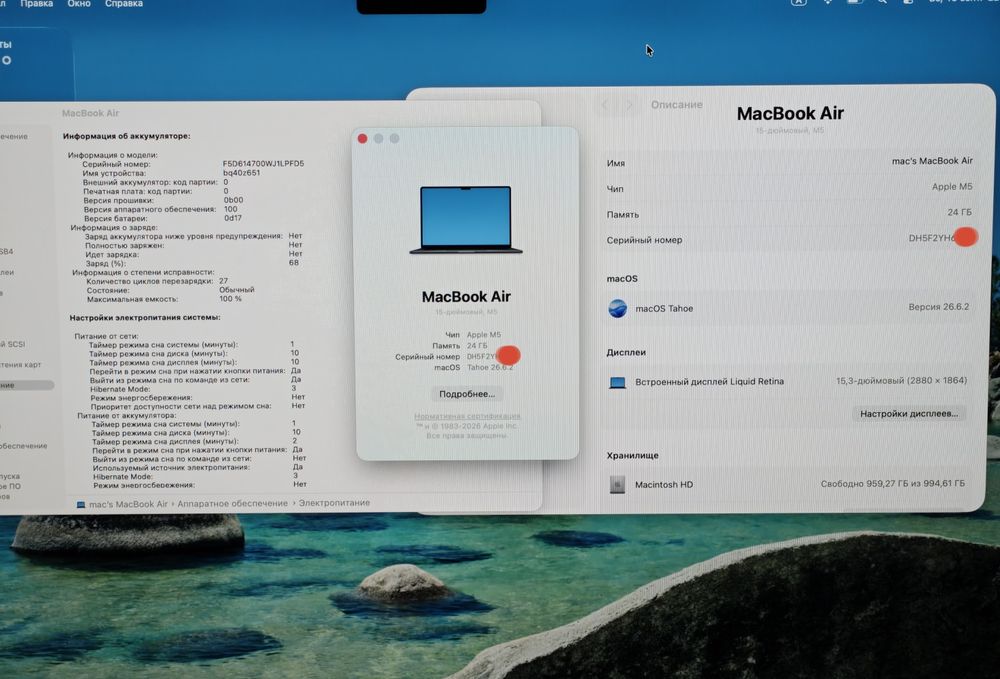Click the Свободно 959,27 ГБ storage text
The width and height of the screenshot is (1000, 679).
(x=892, y=484)
